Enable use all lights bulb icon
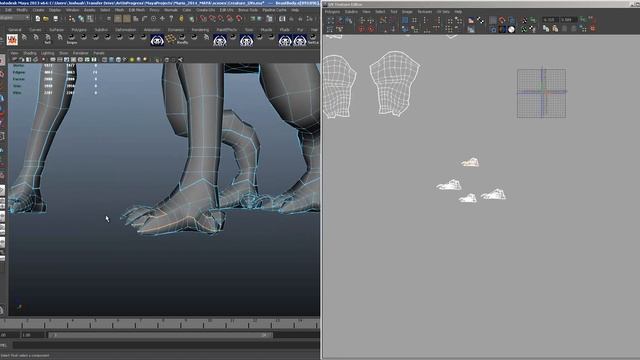Viewport: 640px width, 360px height. (x=132, y=59)
